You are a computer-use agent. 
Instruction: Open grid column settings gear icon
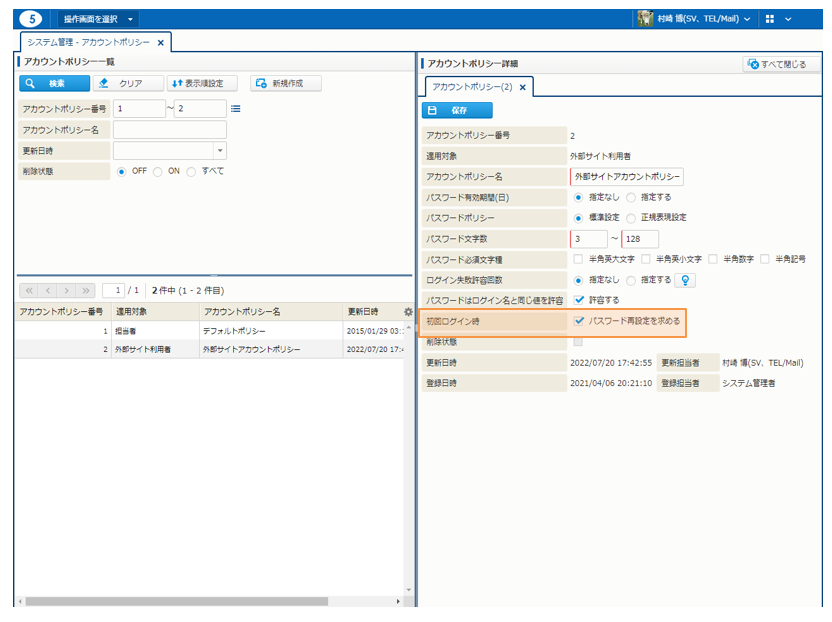[x=407, y=312]
